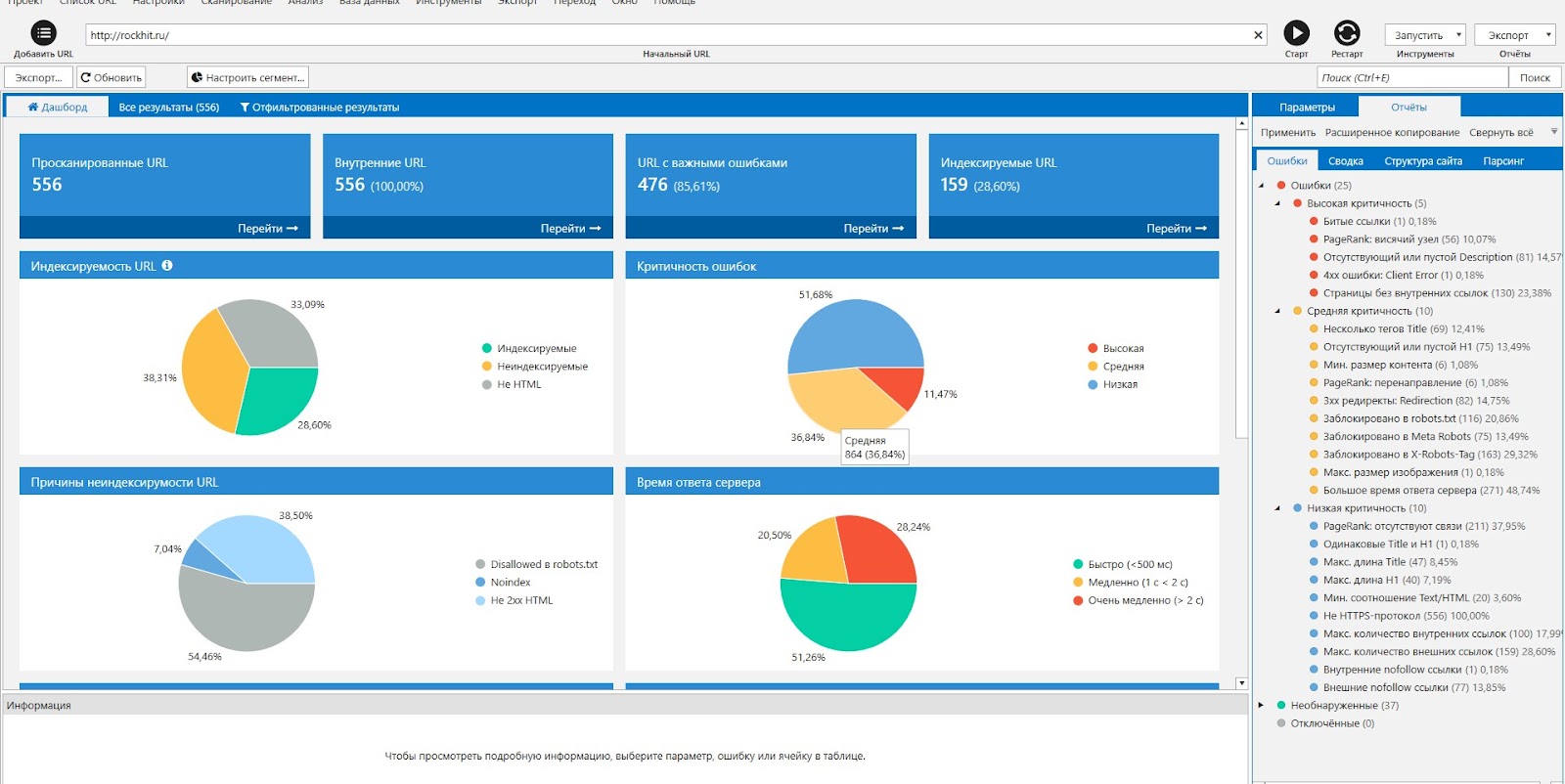This screenshot has width=1565, height=784.
Task: Open the Запустить dropdown
Action: [x=1425, y=35]
